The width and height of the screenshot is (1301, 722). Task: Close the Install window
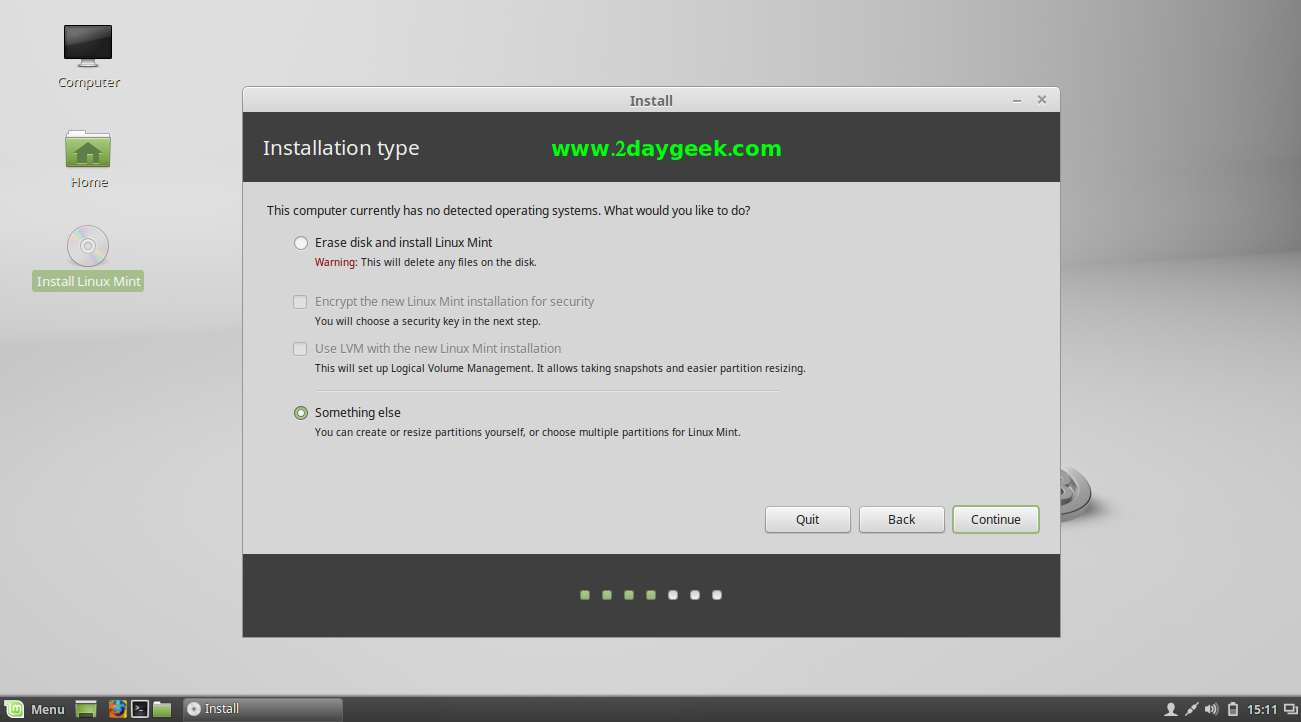point(1042,100)
